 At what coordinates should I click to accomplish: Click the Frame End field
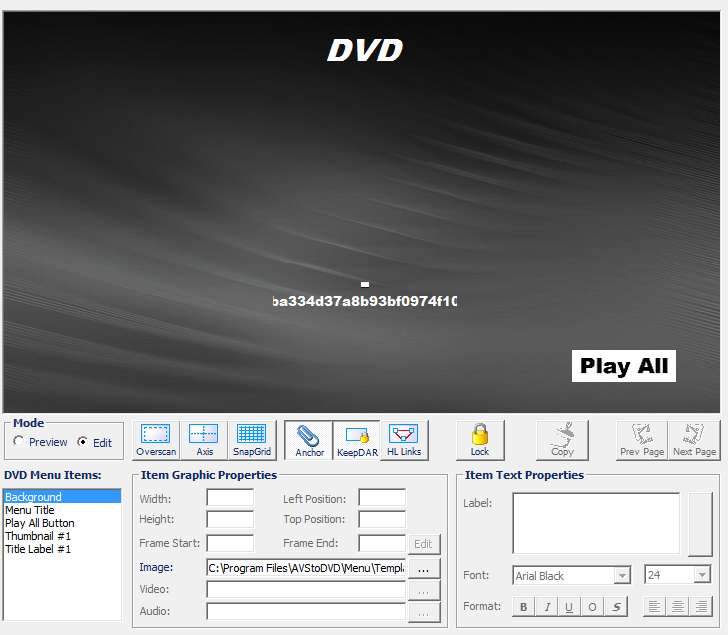(x=382, y=543)
